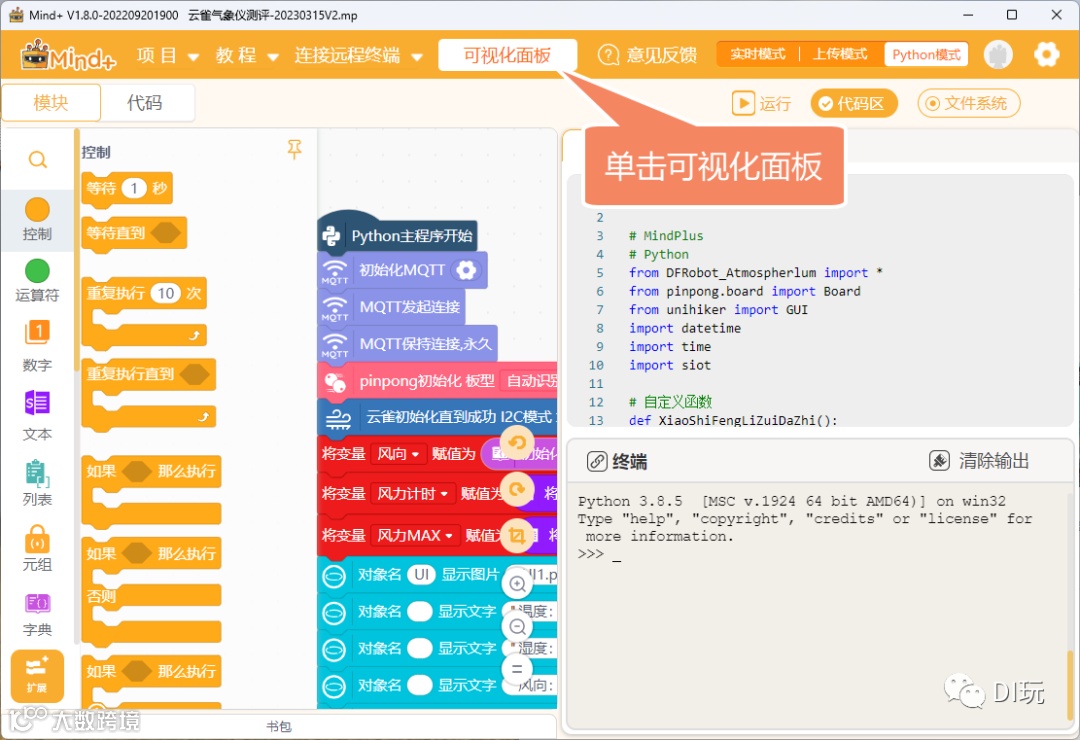The width and height of the screenshot is (1080, 740).
Task: Click the 清除输出 broom icon
Action: point(939,460)
